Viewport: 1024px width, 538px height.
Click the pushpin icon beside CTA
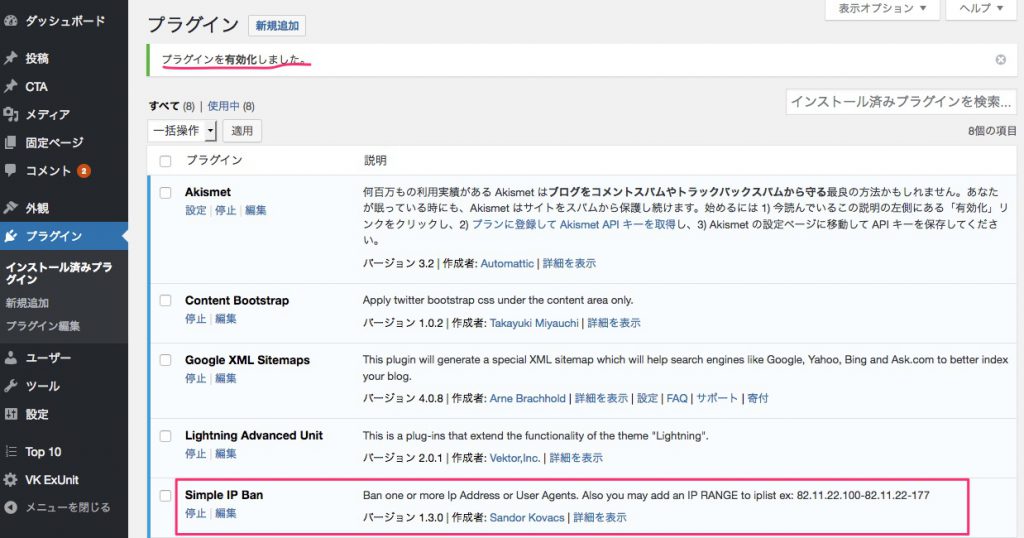click(x=10, y=86)
